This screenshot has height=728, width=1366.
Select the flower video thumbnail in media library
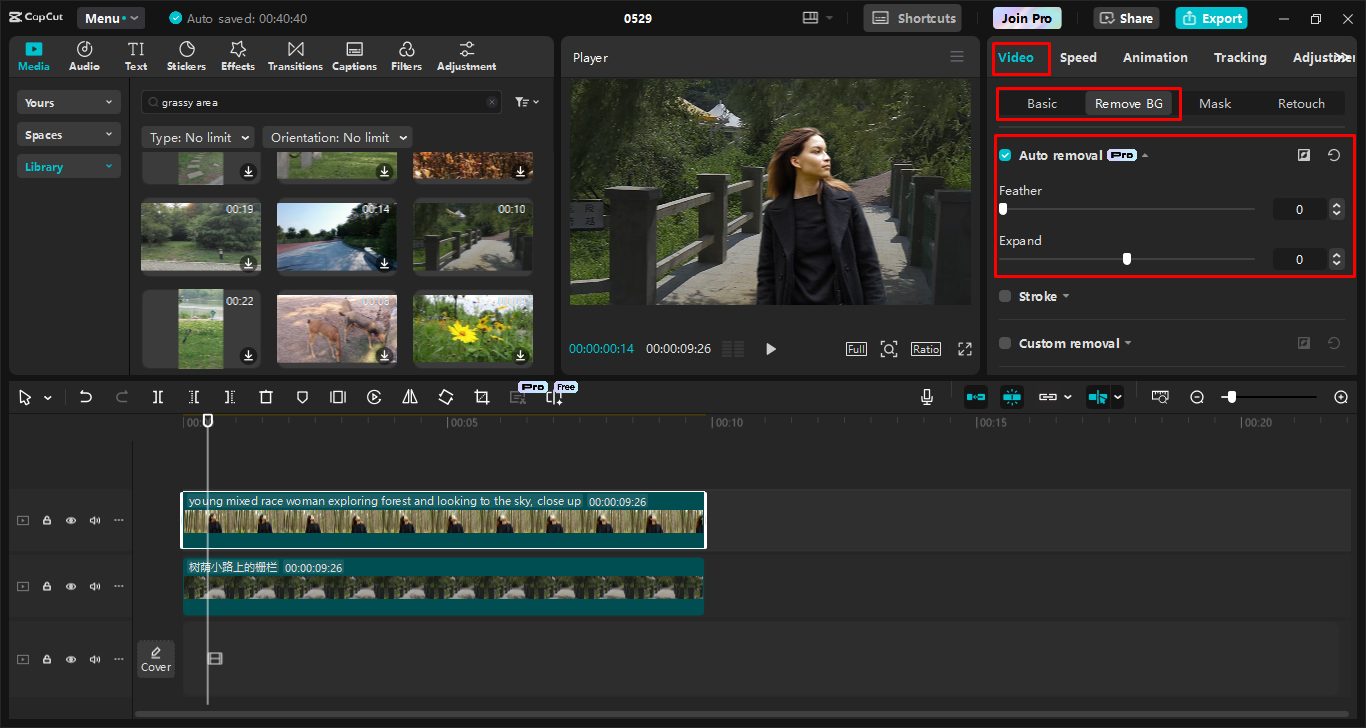[472, 329]
